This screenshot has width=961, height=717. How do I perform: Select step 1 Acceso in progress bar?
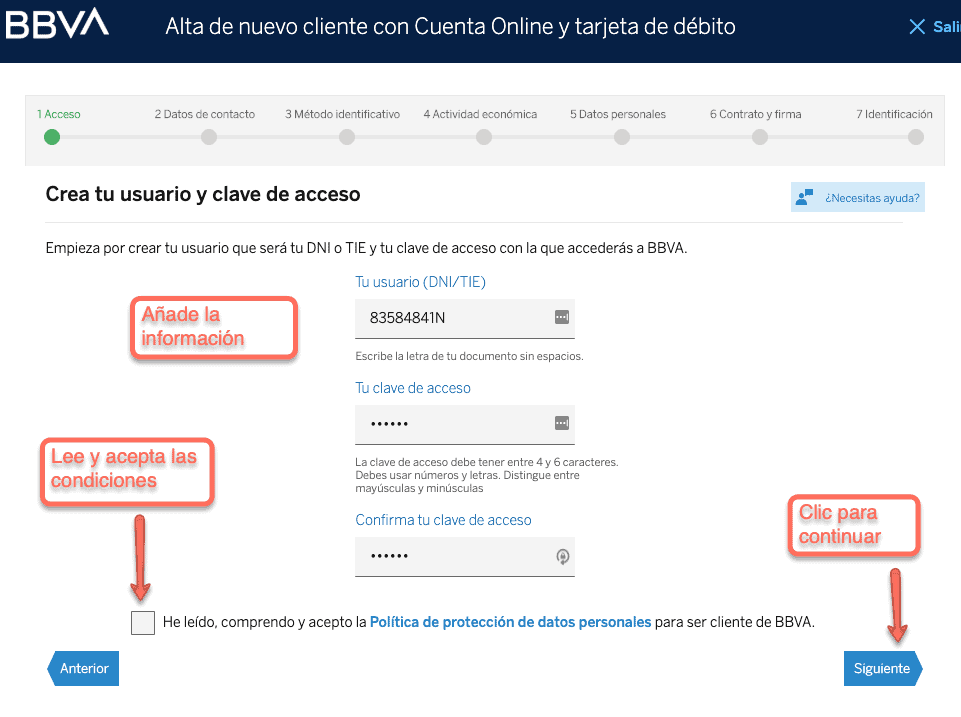59,114
